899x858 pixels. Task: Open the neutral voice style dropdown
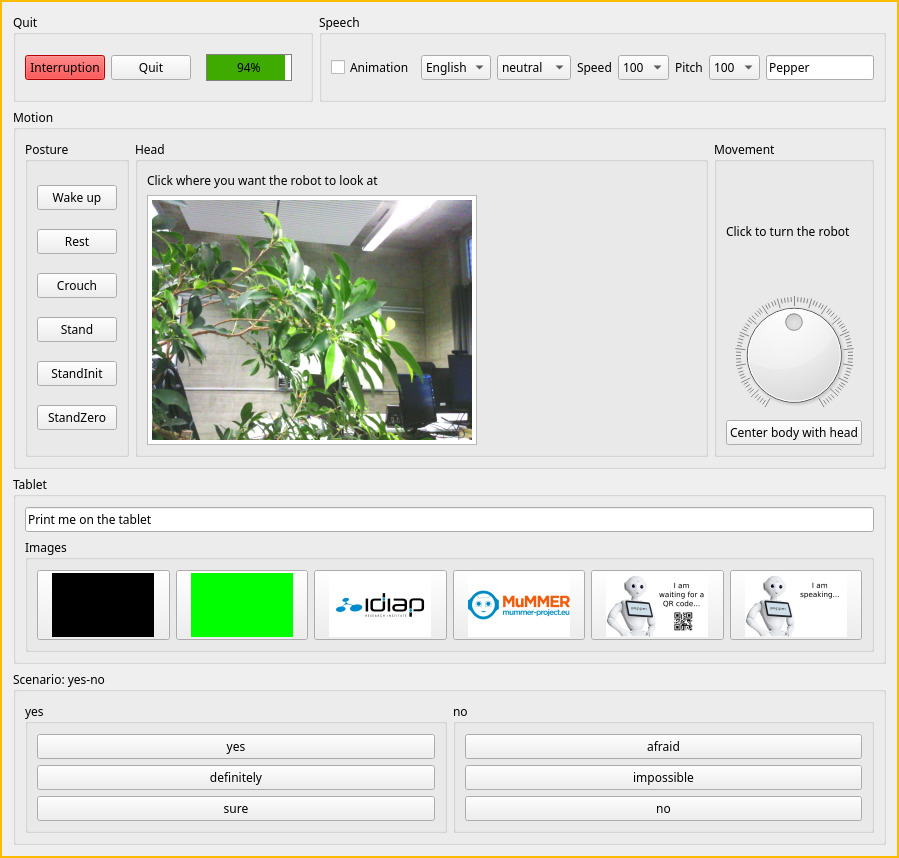(533, 67)
